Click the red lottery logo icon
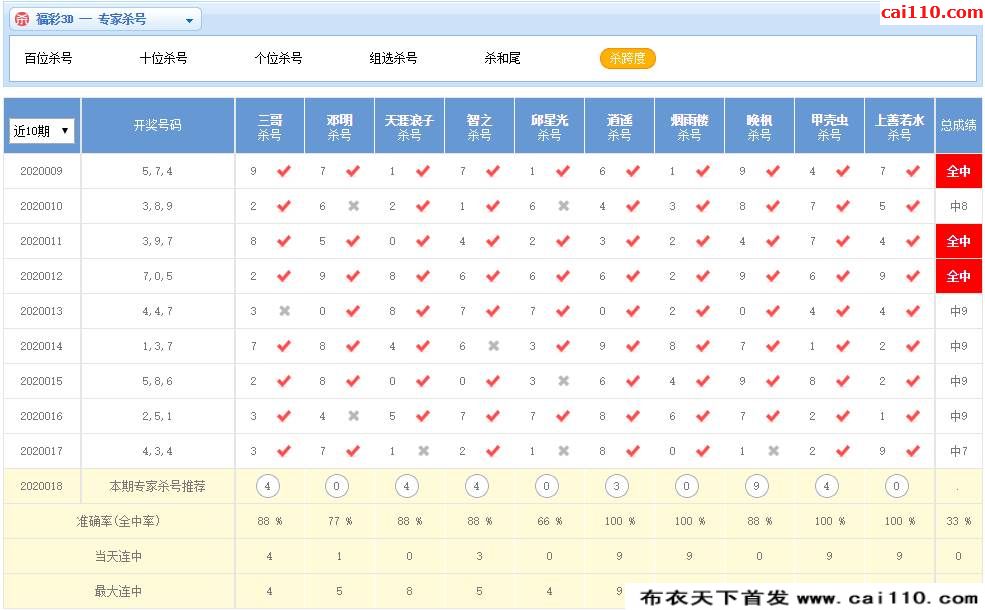The image size is (985, 610). [22, 19]
